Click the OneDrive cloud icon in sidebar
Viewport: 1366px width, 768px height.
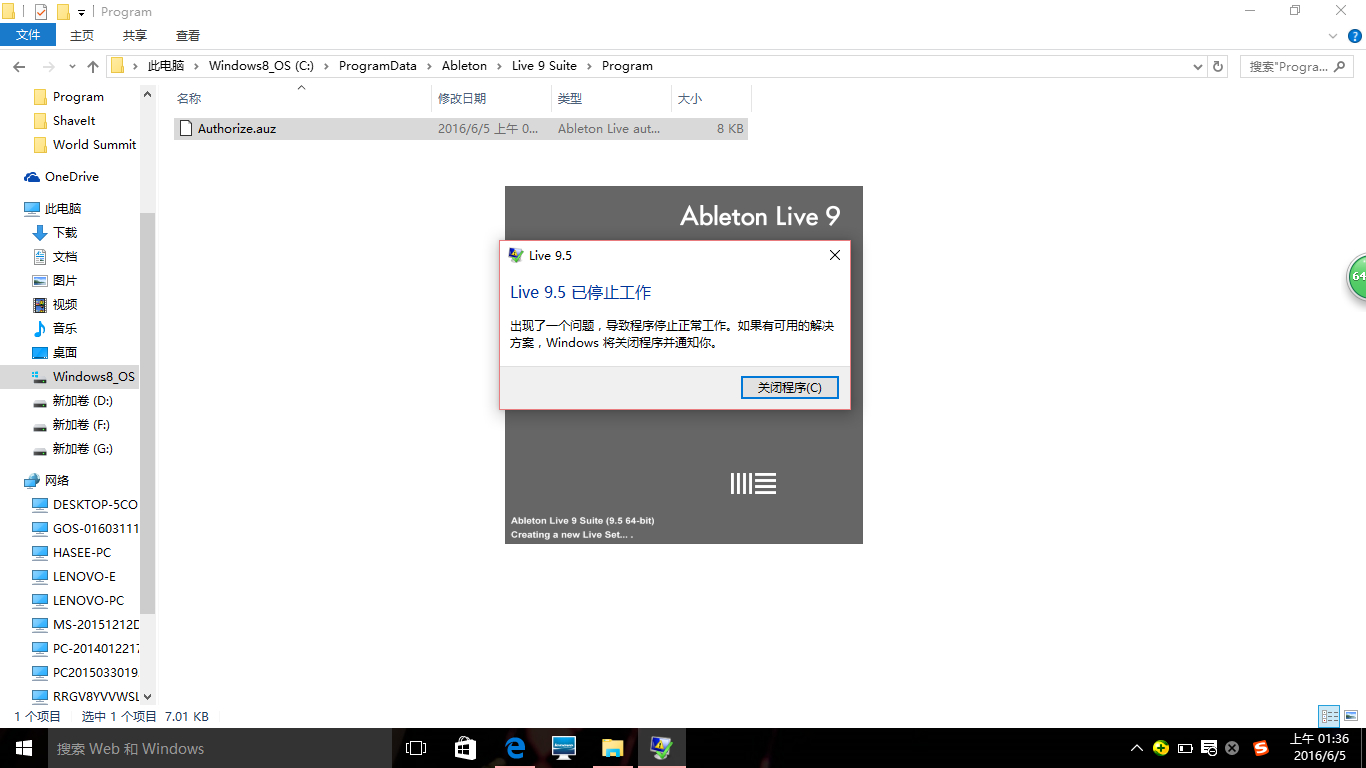click(32, 177)
